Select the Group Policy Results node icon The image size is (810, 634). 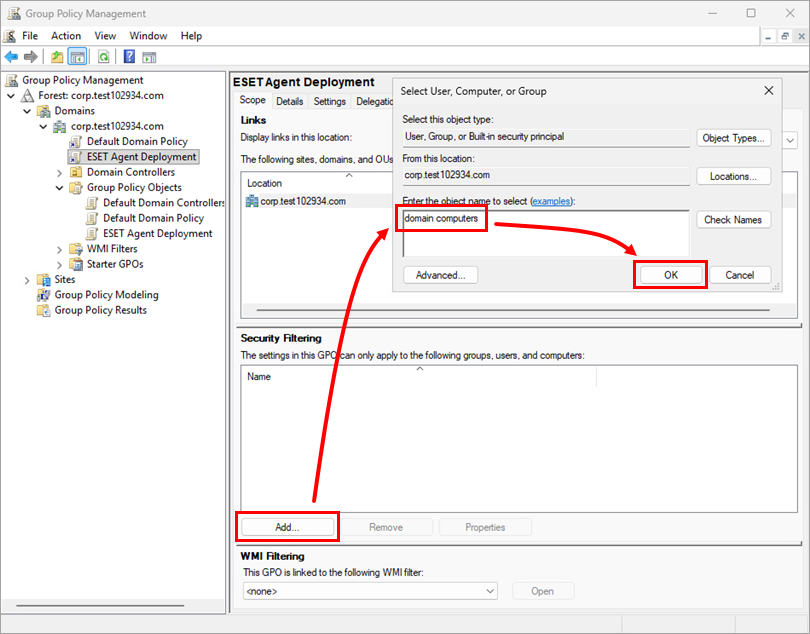44,310
